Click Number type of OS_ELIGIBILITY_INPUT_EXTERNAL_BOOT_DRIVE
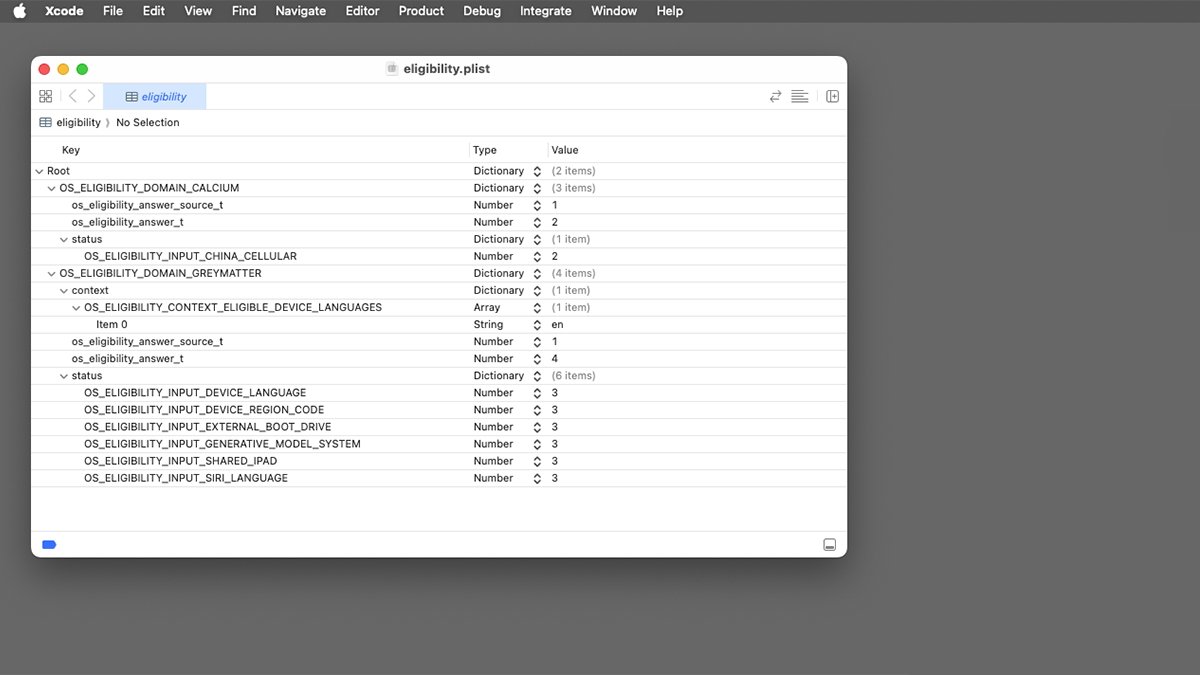 [x=493, y=427]
